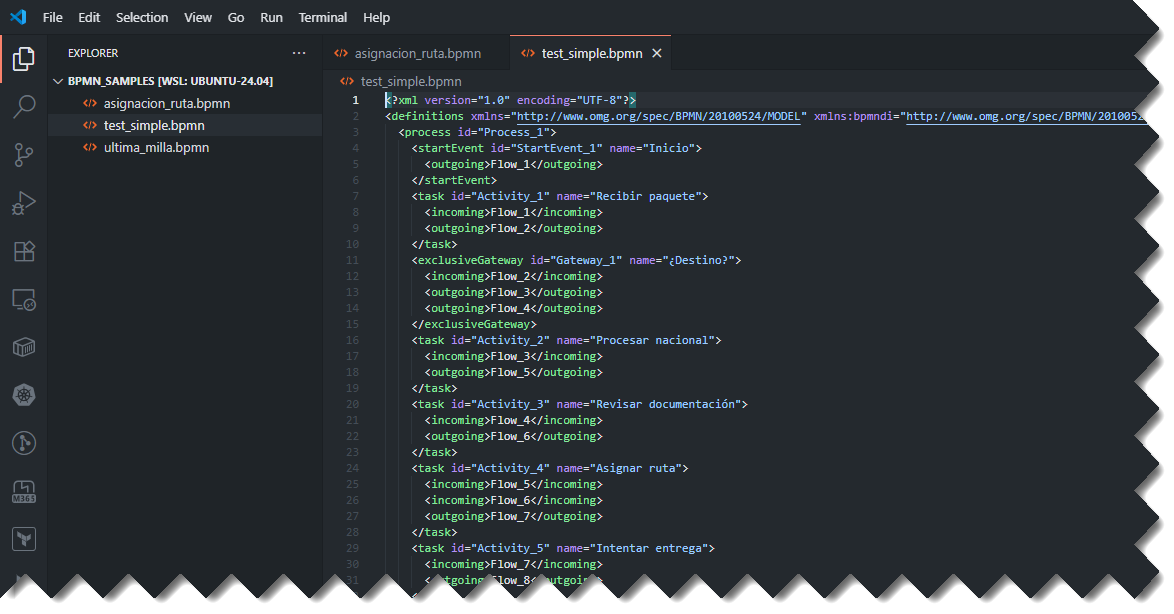Open the Extensions view
This screenshot has height=614, width=1174.
click(24, 251)
